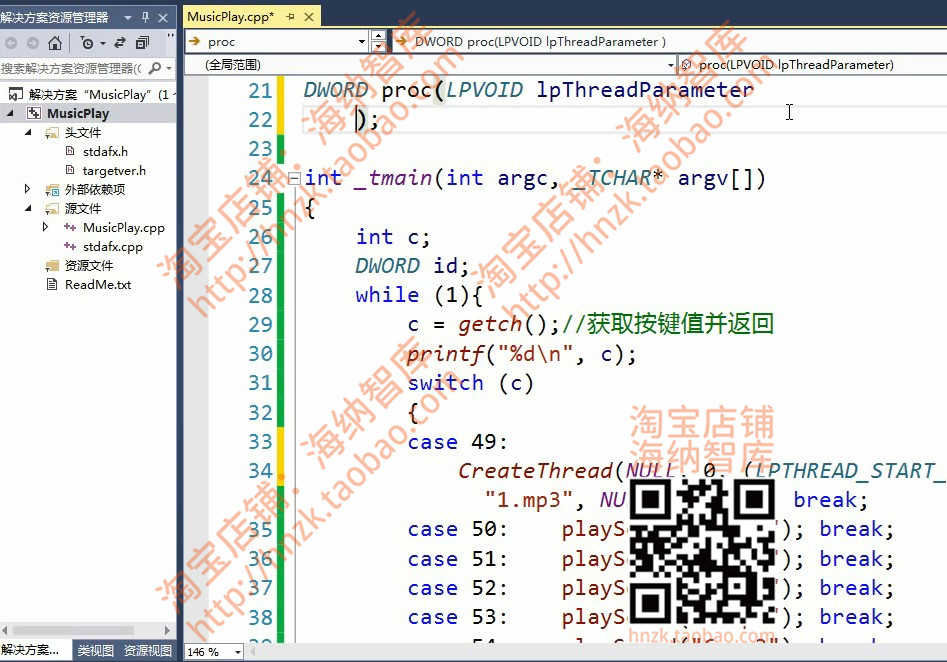The image size is (947, 662).
Task: Click the Home icon in Solution Explorer toolbar
Action: (x=55, y=43)
